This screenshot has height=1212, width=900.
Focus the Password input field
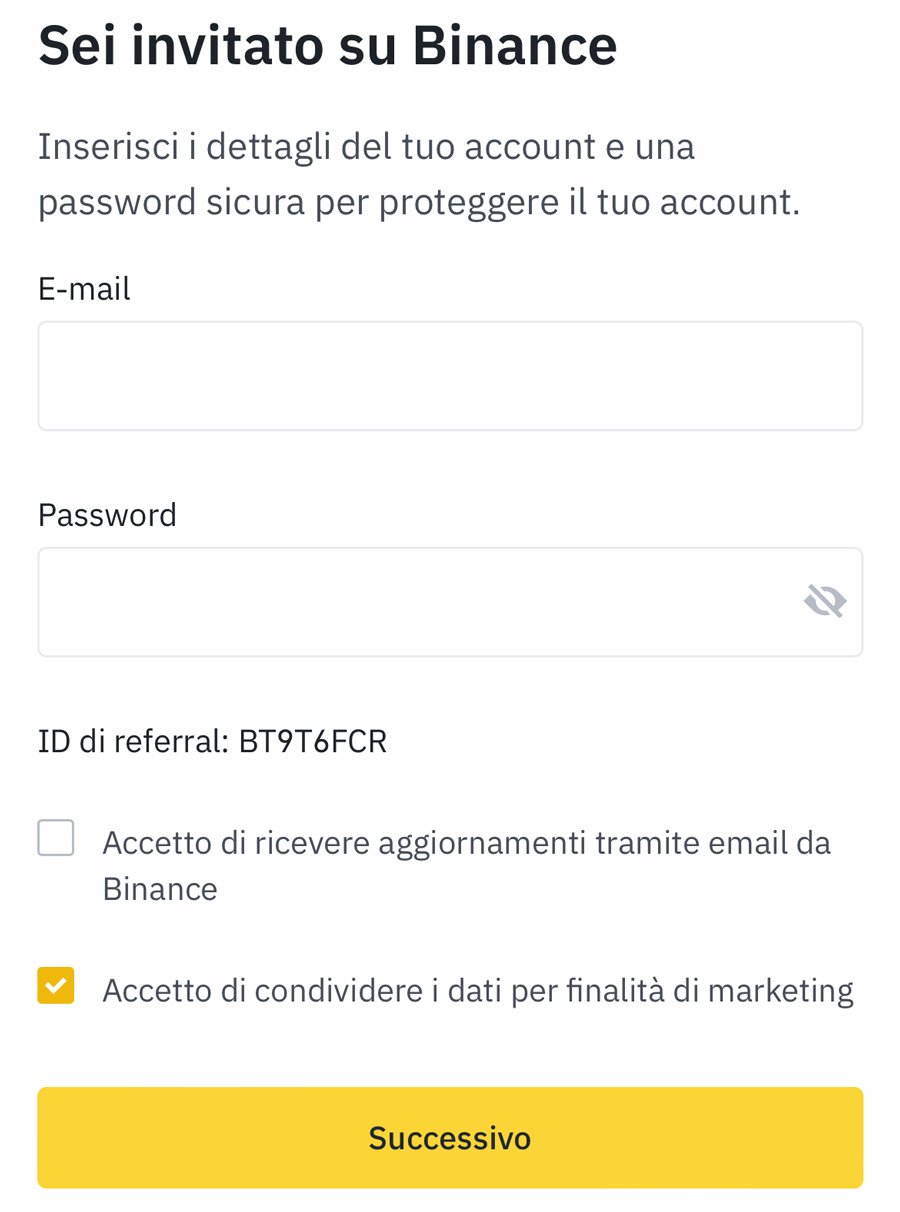click(410, 602)
